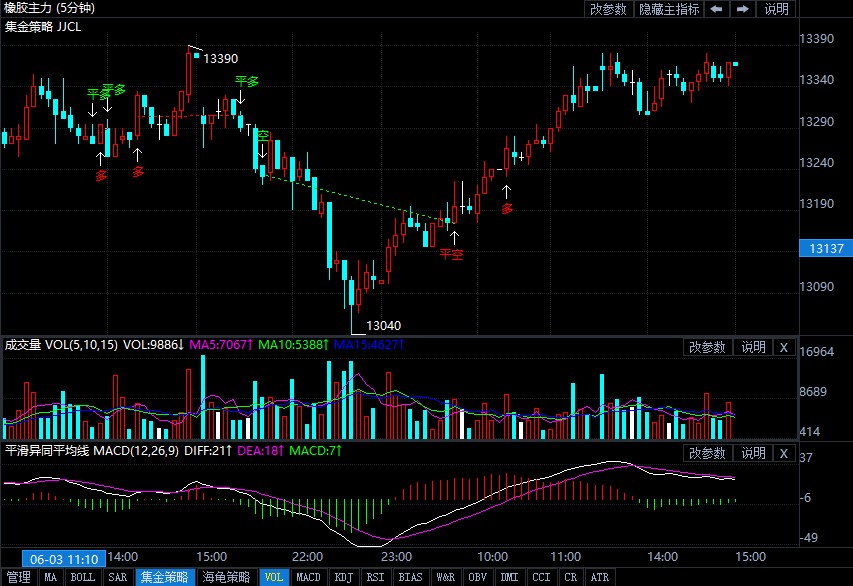Click the blue 13137 current price tag
Viewport: 853px width, 586px height.
click(x=827, y=248)
